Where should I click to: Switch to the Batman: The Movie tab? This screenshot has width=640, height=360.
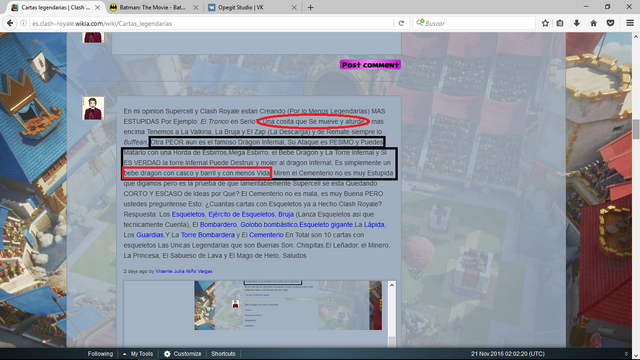(x=154, y=7)
